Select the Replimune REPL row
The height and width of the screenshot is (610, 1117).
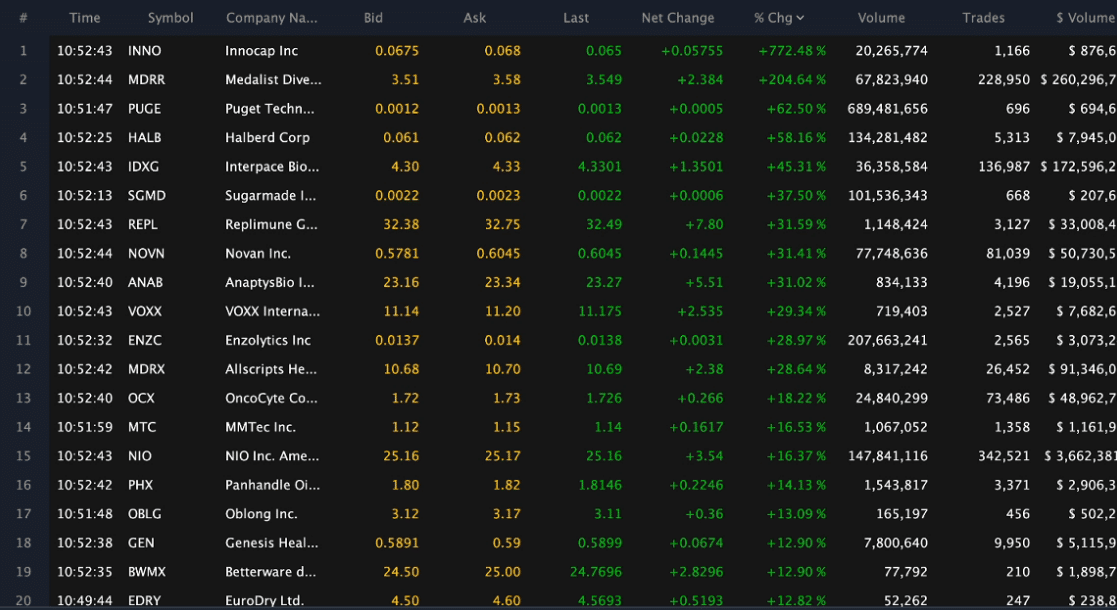click(x=558, y=224)
